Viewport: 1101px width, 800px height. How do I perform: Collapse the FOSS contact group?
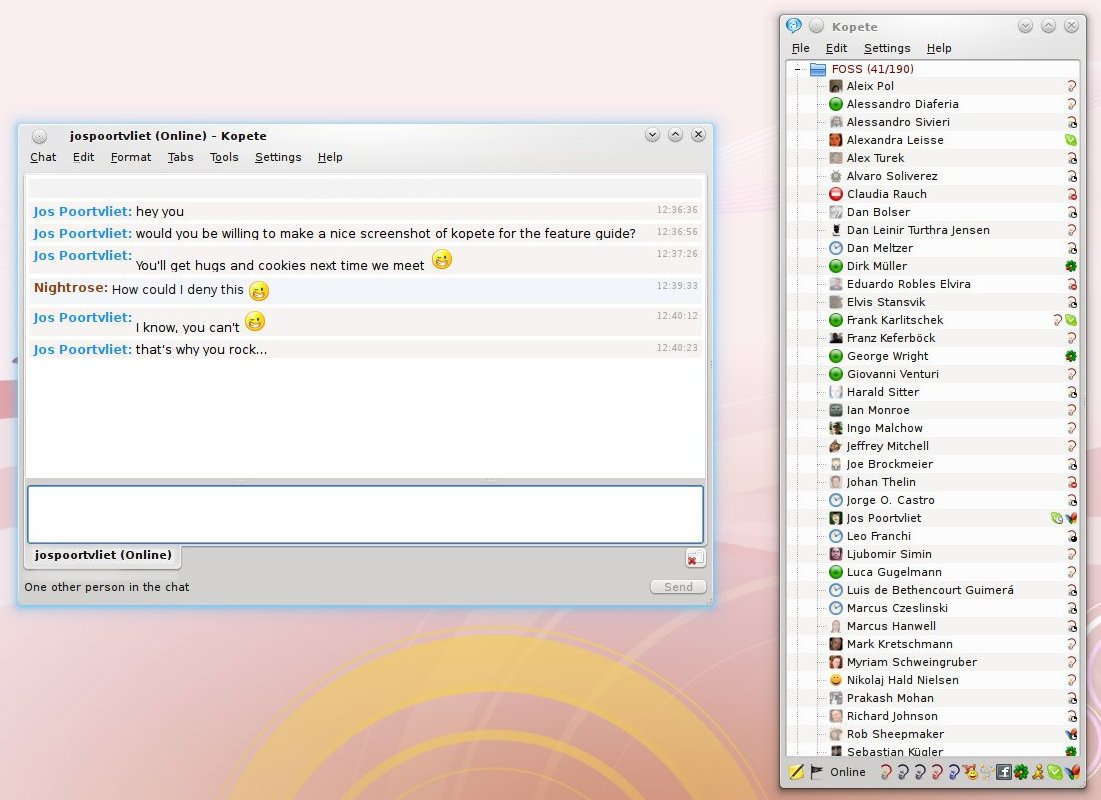point(799,70)
